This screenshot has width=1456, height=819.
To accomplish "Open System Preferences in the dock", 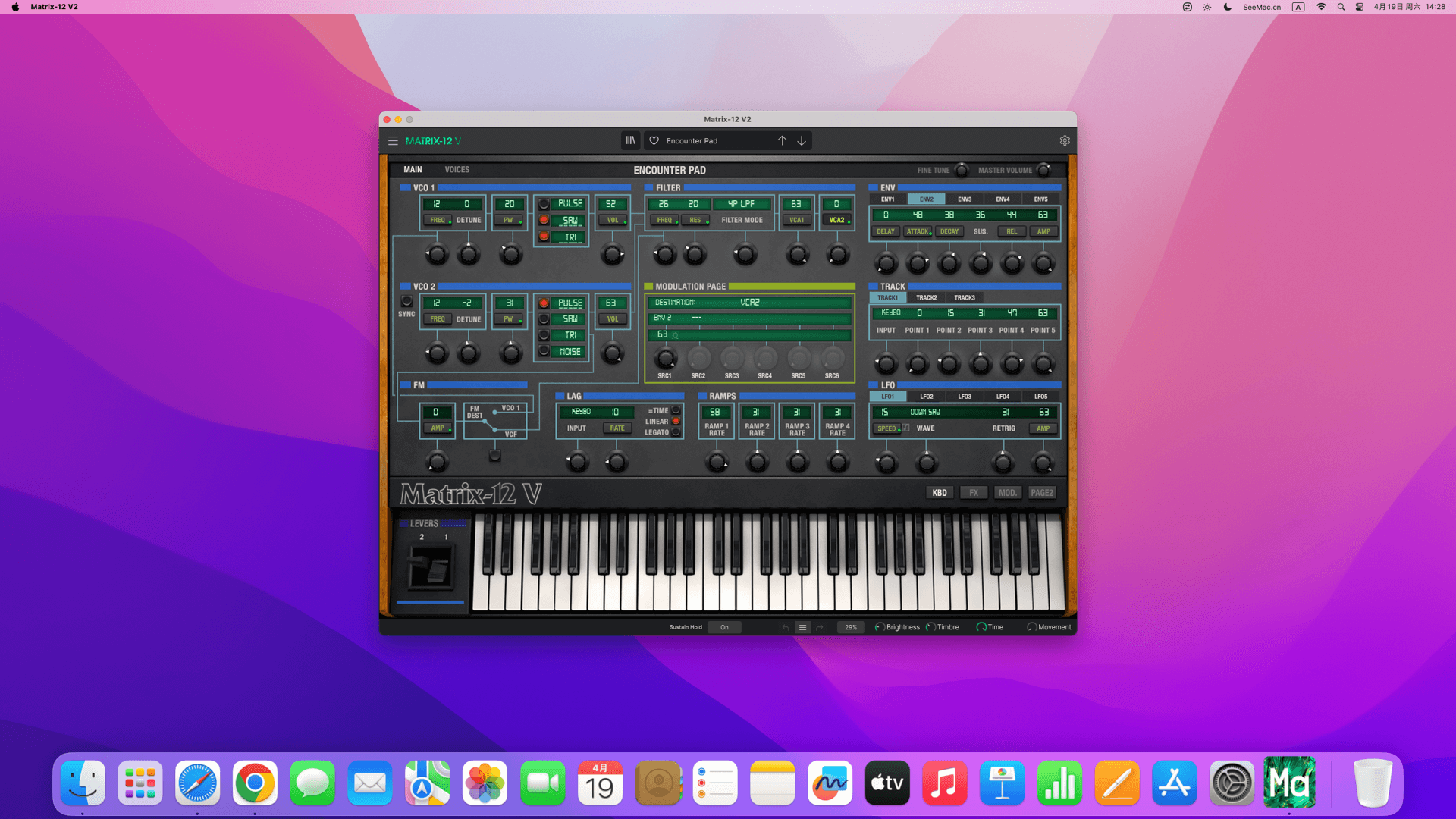I will tap(1232, 783).
